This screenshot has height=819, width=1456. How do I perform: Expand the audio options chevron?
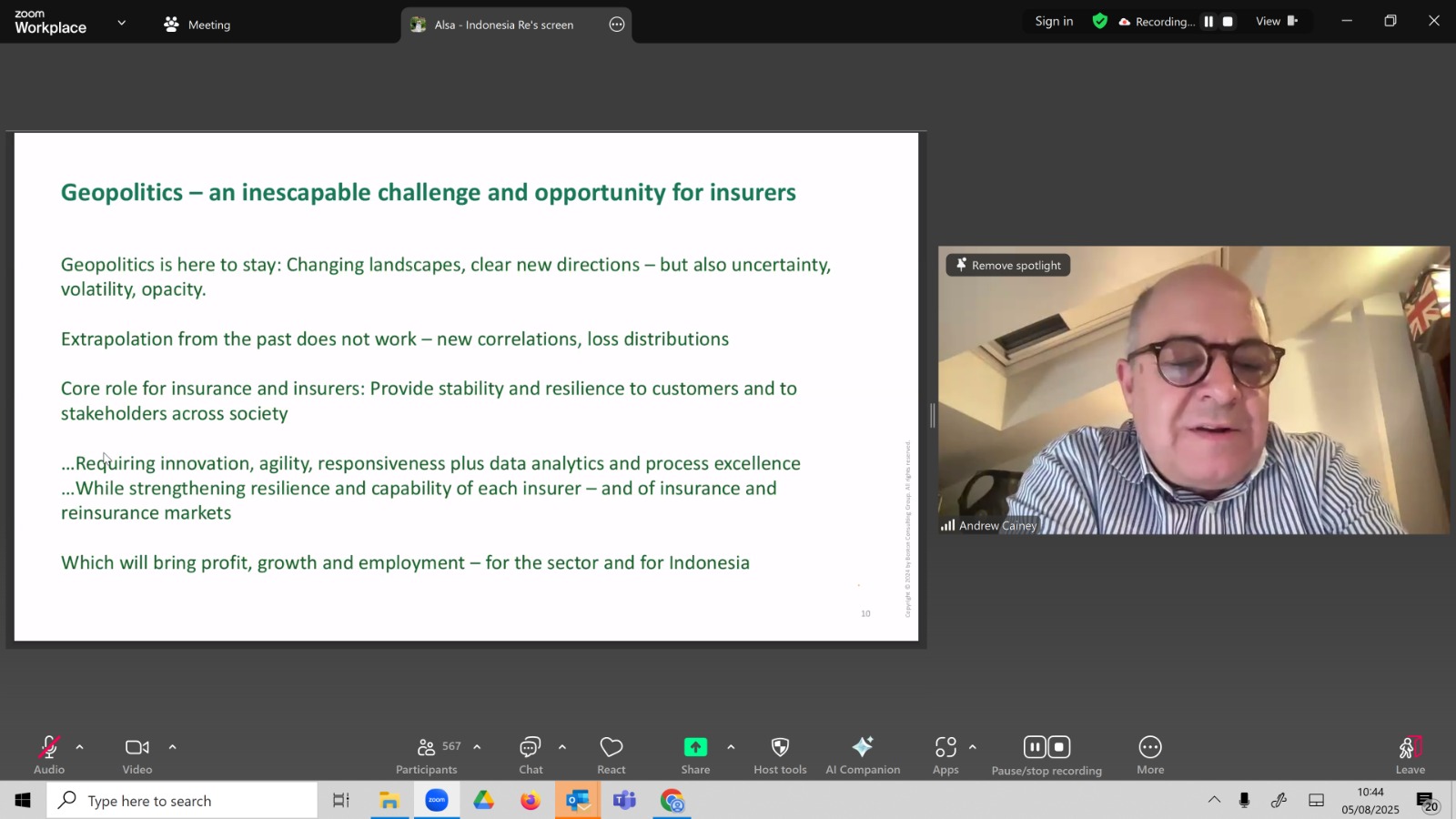pos(80,747)
